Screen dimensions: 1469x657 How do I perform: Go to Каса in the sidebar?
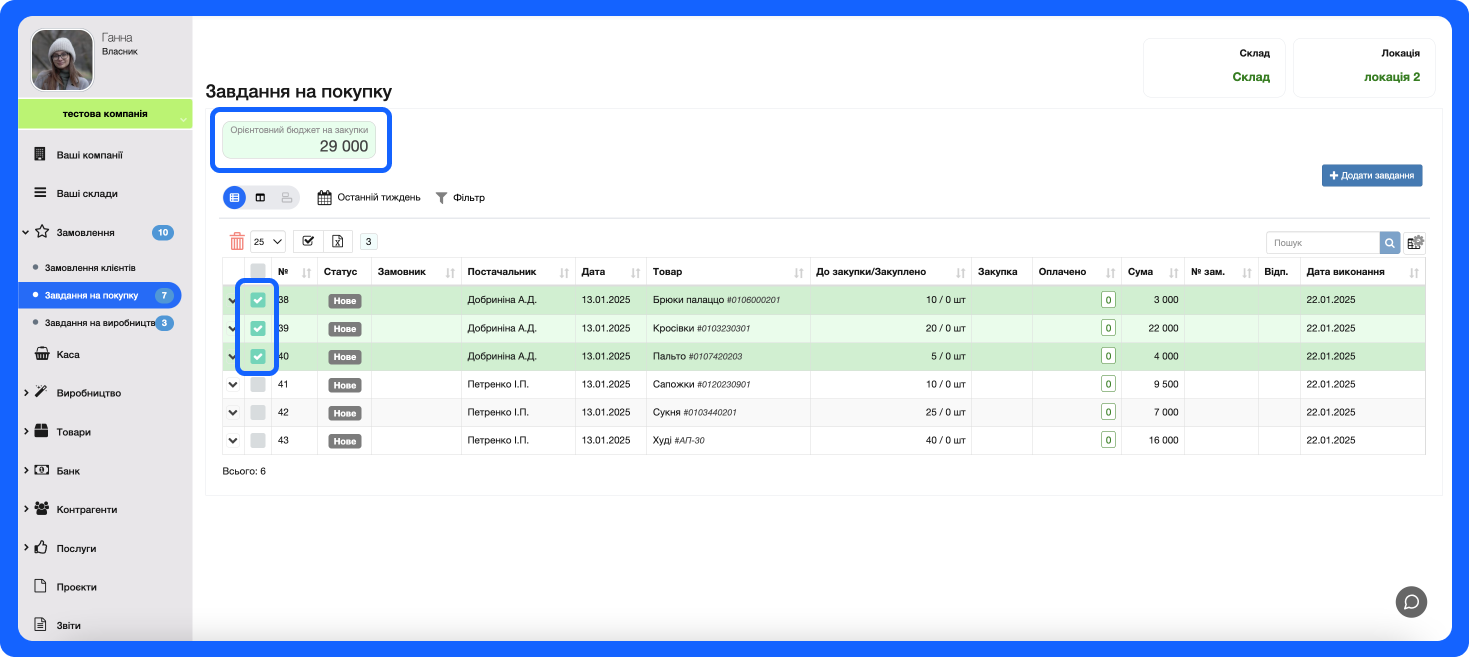point(68,354)
